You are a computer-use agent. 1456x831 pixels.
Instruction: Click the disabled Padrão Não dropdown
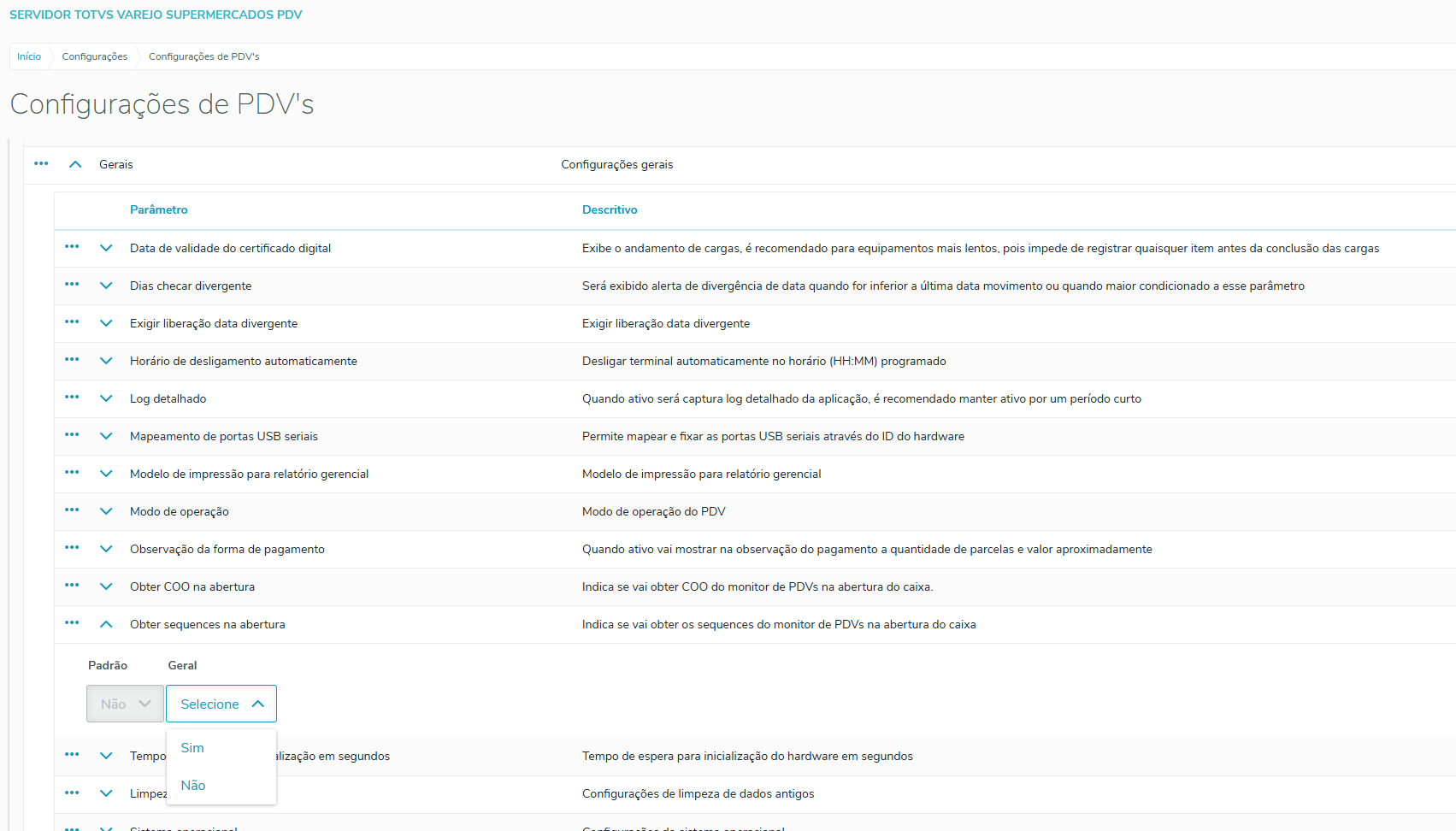(x=125, y=704)
